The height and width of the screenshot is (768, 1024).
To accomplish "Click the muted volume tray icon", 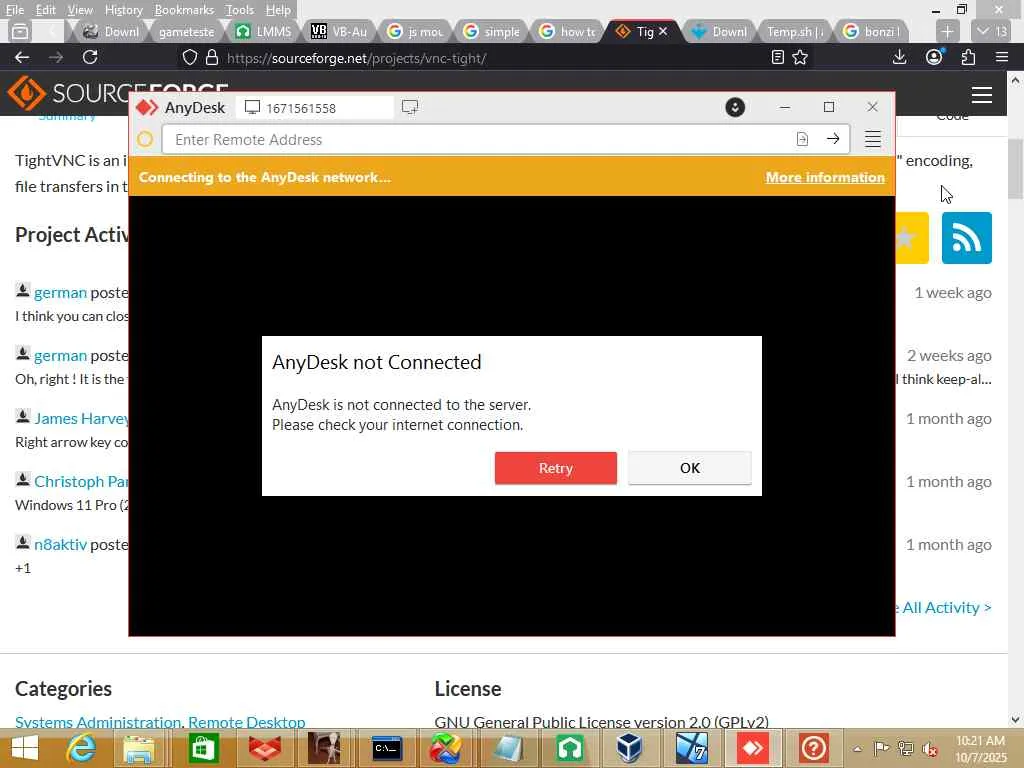I will [929, 749].
